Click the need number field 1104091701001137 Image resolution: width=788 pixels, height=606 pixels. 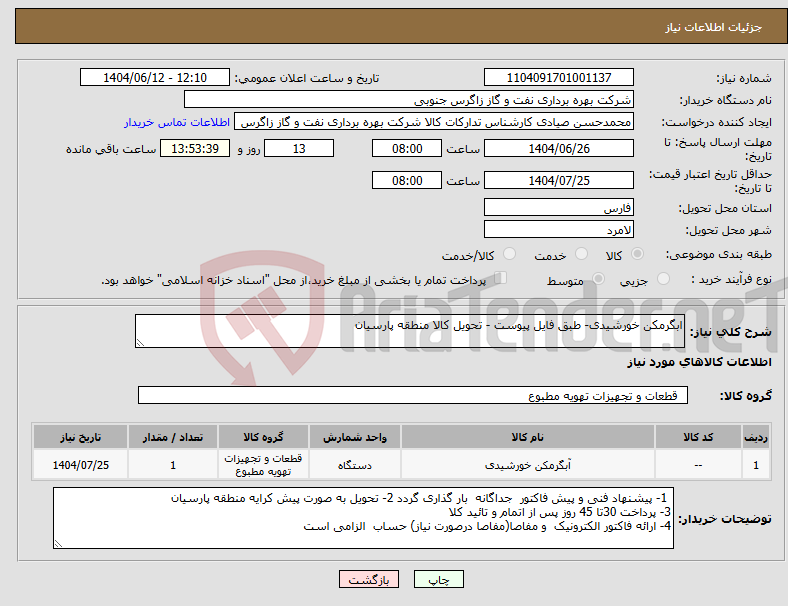pos(558,78)
